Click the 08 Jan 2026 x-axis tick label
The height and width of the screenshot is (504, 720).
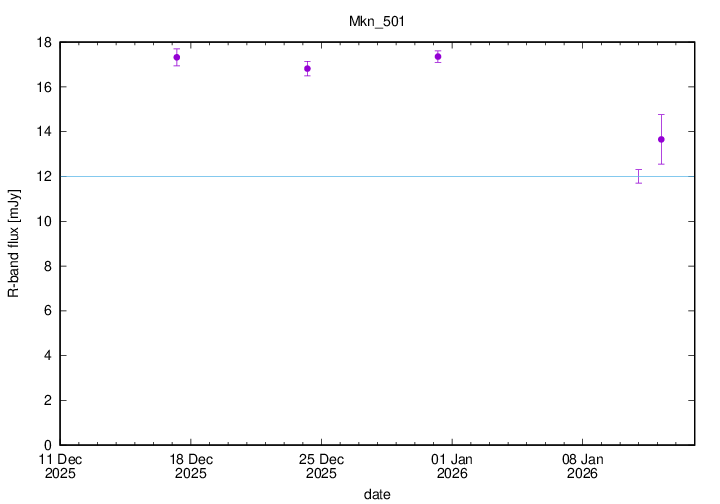(x=582, y=466)
